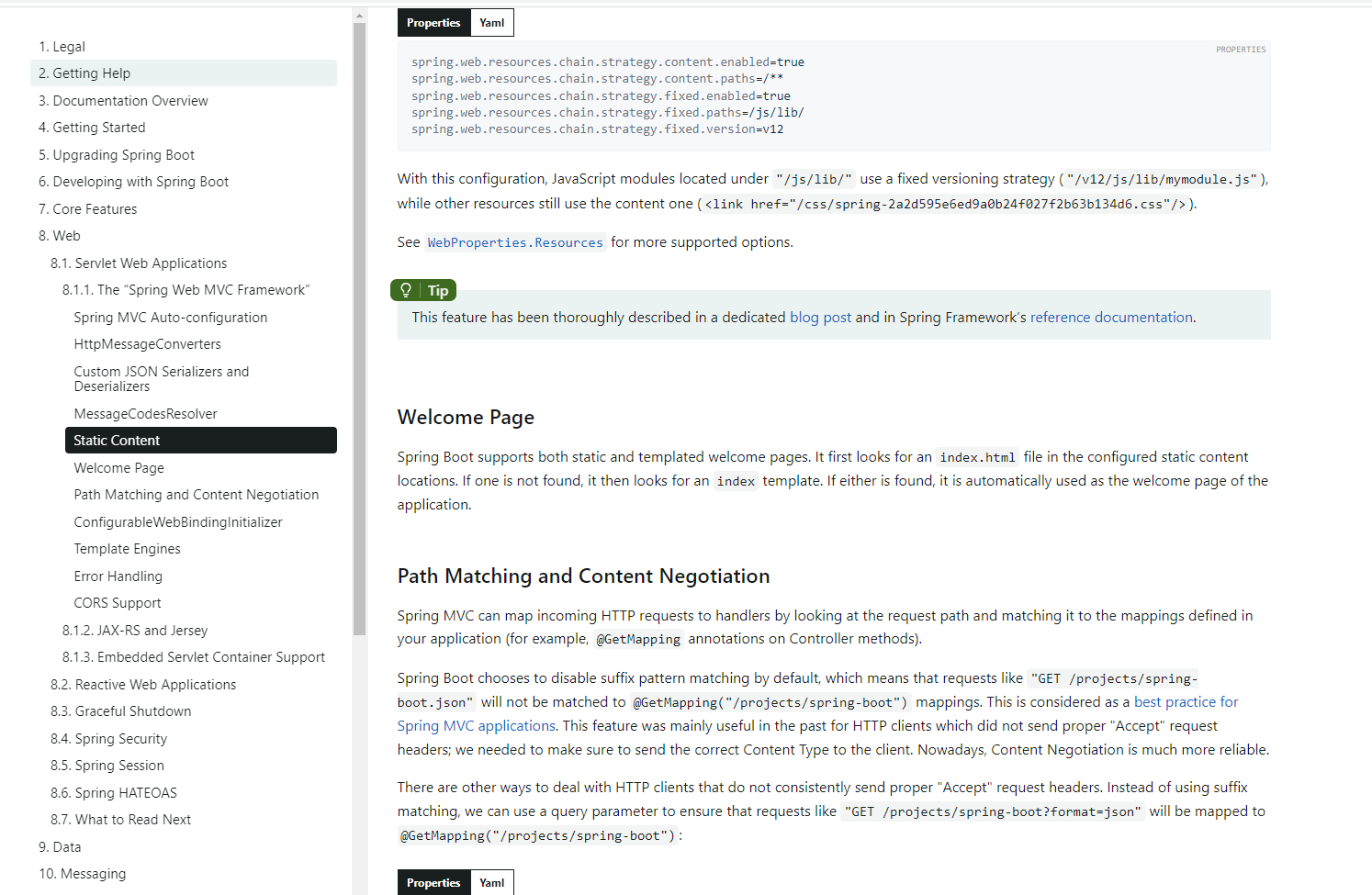This screenshot has width=1372, height=895.
Task: Open 8.1.1. The Spring Web MVC Framework
Action: pyautogui.click(x=186, y=290)
